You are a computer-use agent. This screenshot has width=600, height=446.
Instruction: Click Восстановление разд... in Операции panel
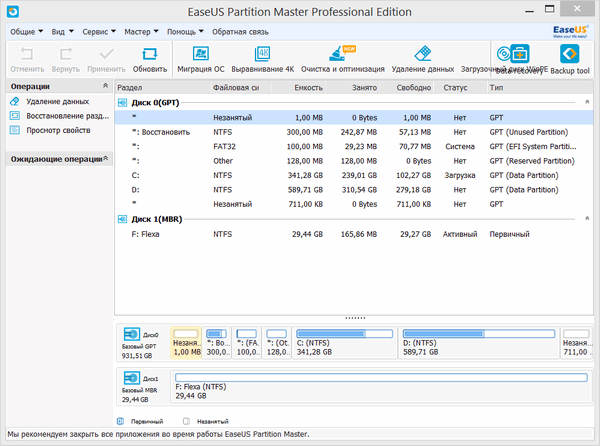pyautogui.click(x=67, y=116)
